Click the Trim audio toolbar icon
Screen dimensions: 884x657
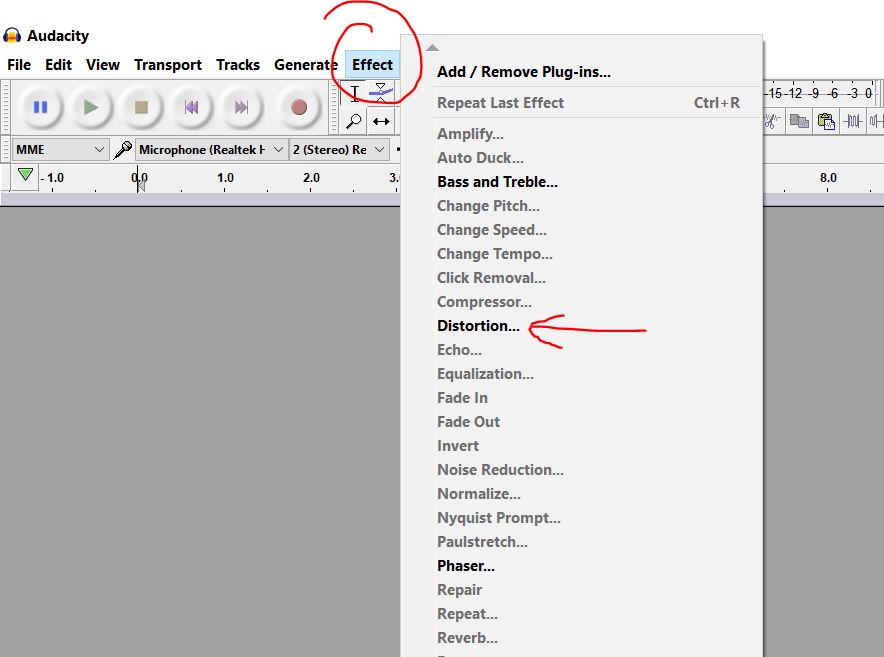852,121
